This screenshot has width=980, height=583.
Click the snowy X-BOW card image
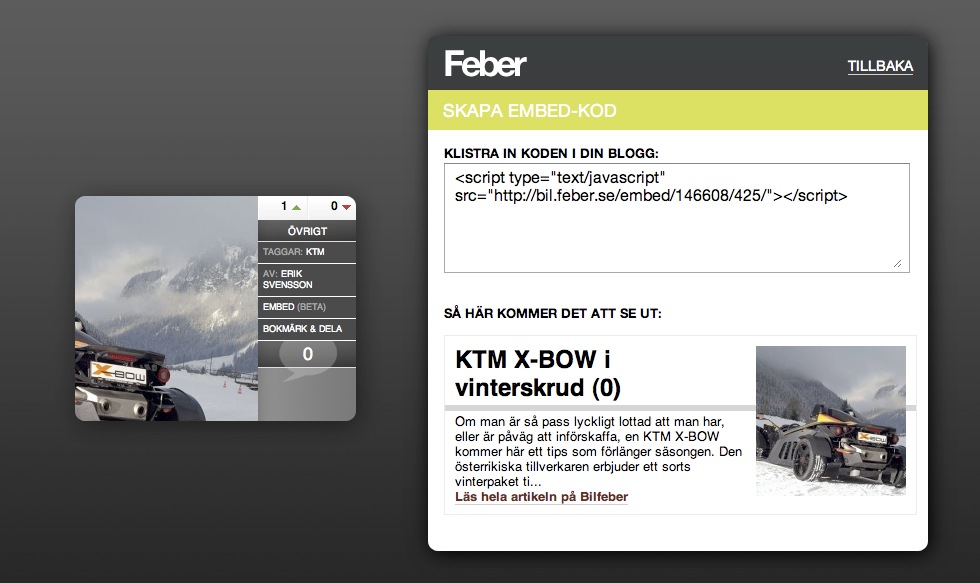coord(166,309)
